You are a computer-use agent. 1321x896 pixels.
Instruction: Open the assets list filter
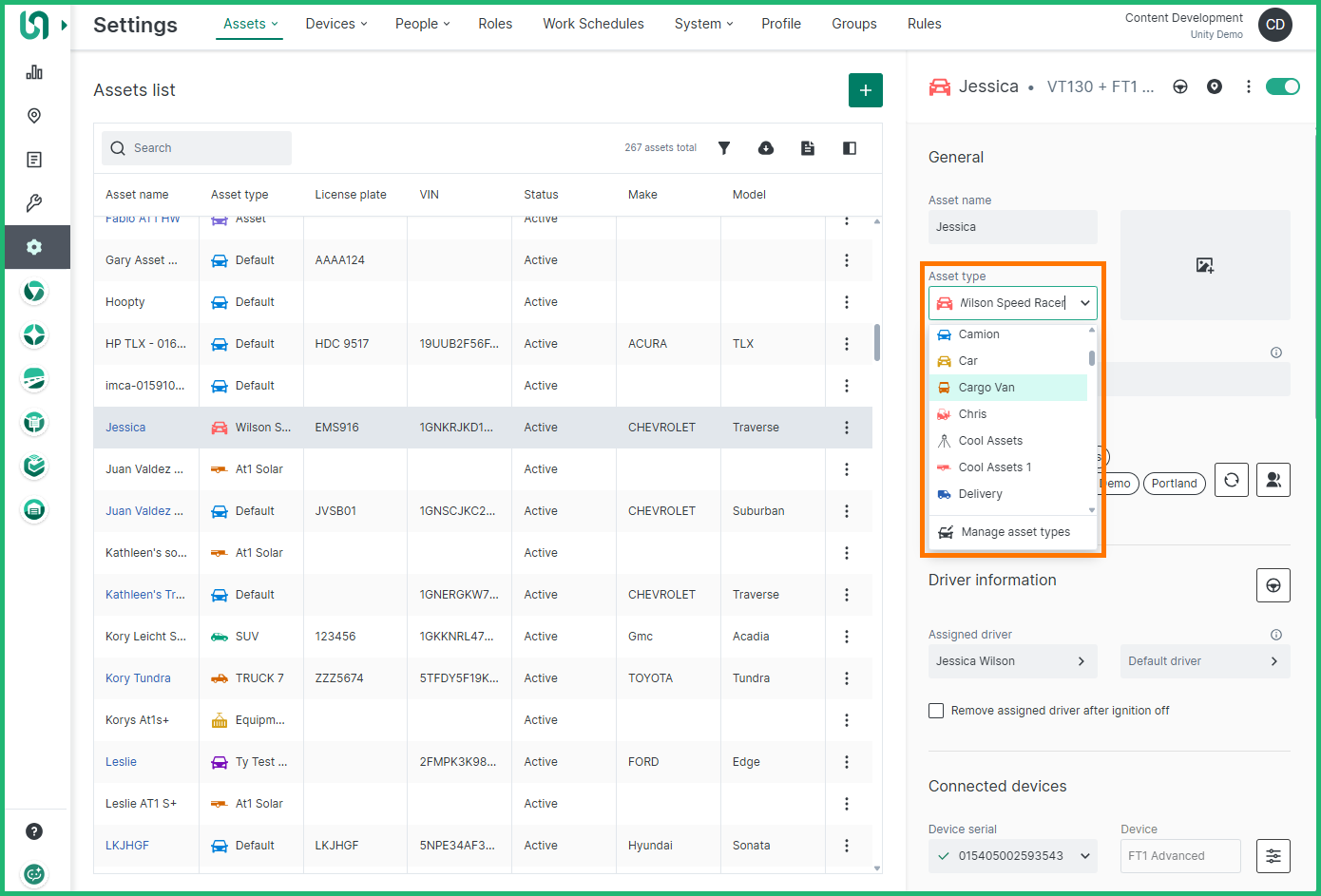724,148
